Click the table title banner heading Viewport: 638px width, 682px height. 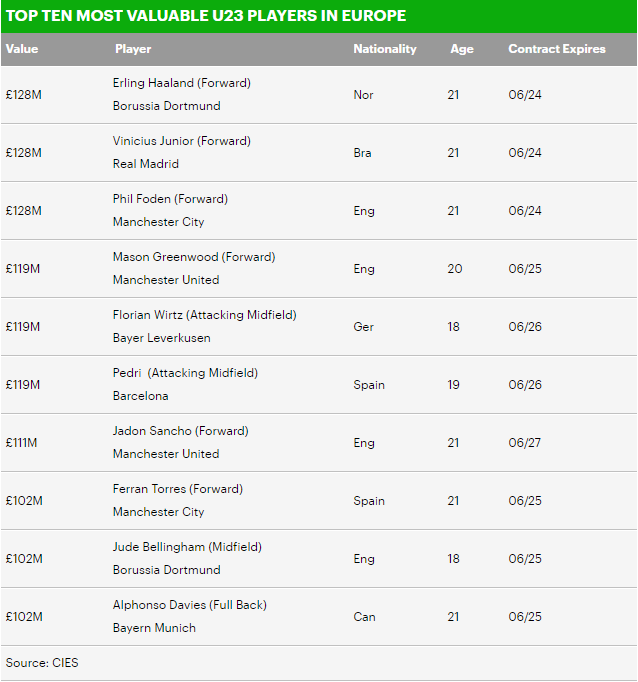click(x=205, y=17)
